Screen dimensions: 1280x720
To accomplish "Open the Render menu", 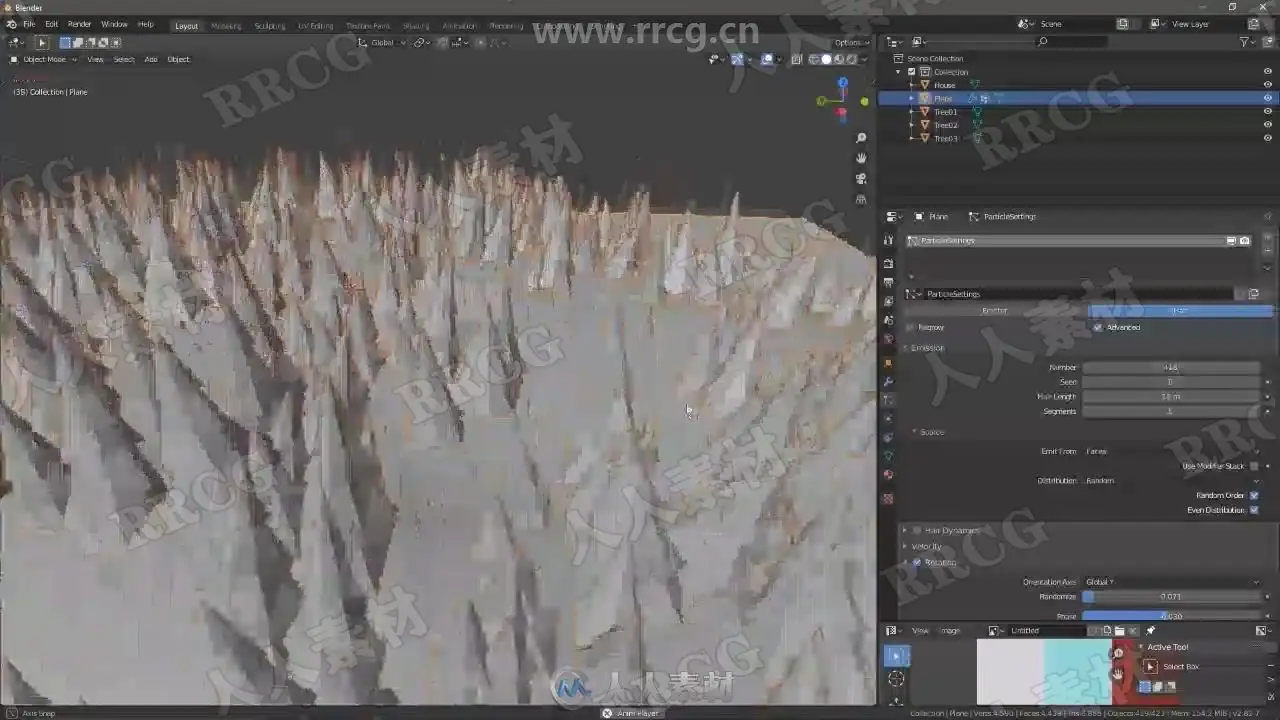I will (80, 24).
